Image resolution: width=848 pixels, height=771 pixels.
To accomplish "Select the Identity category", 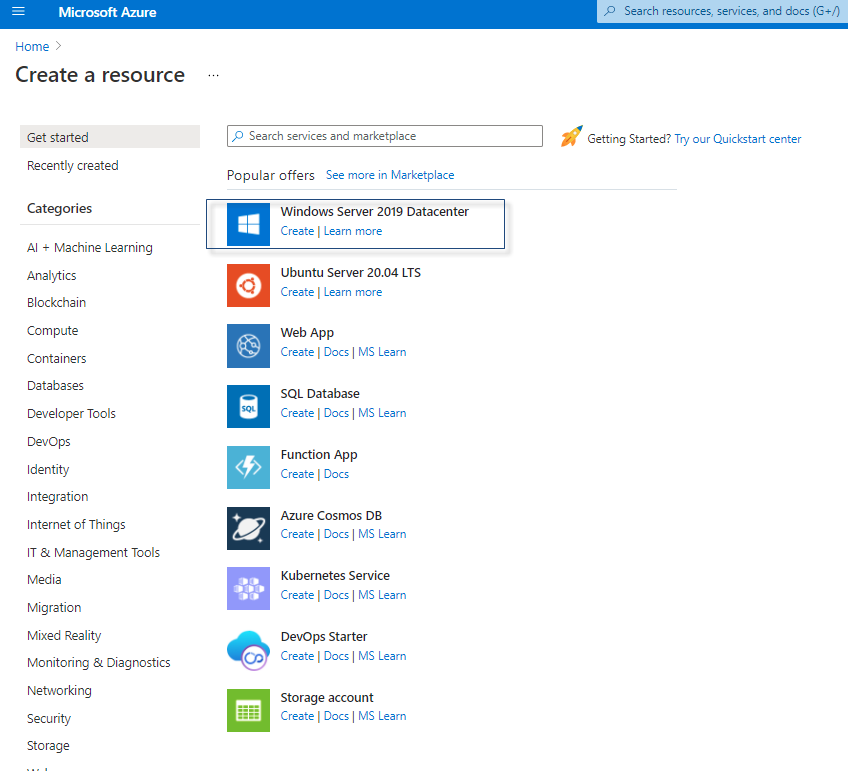I will coord(48,469).
